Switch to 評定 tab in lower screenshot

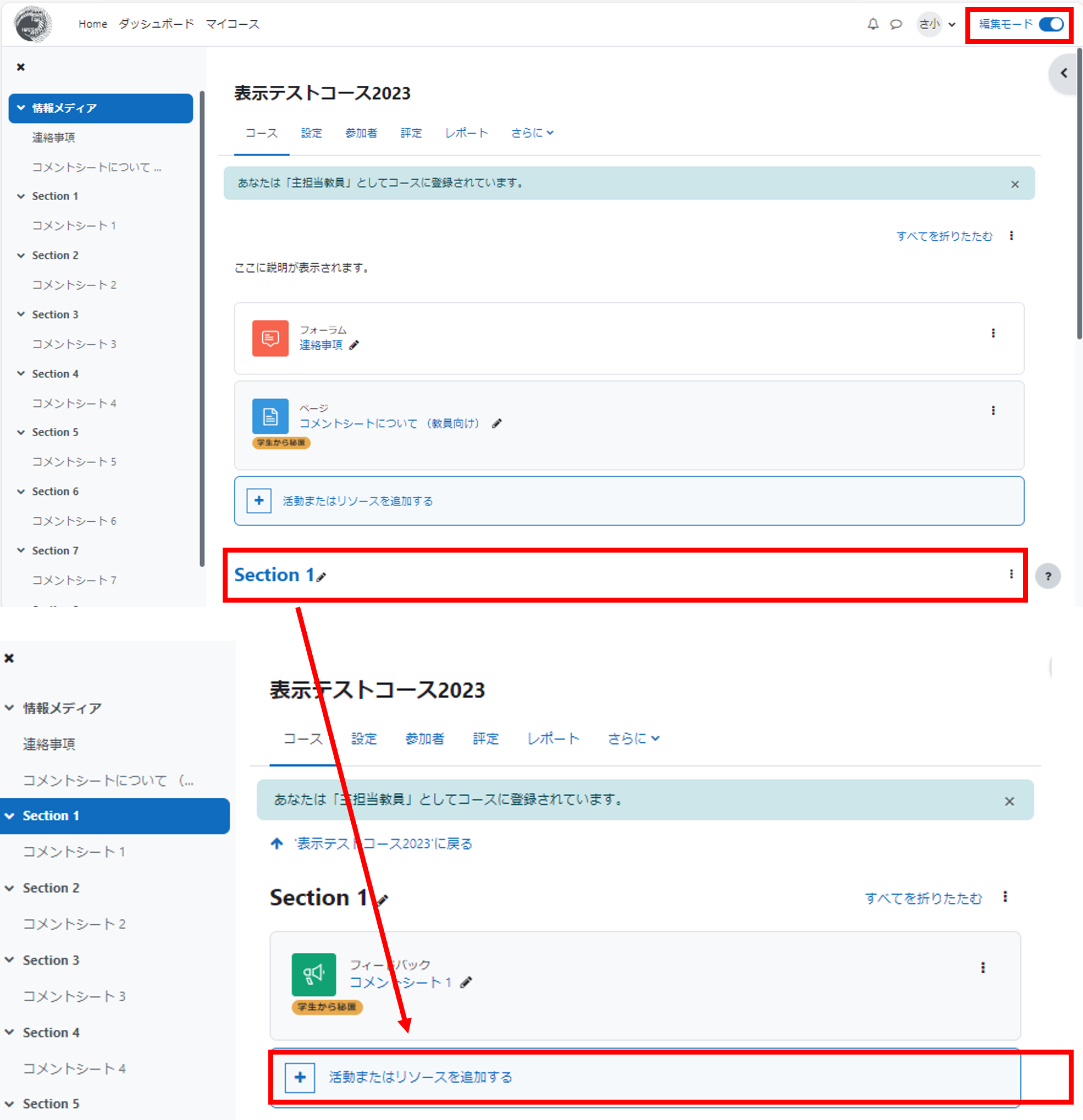(485, 738)
